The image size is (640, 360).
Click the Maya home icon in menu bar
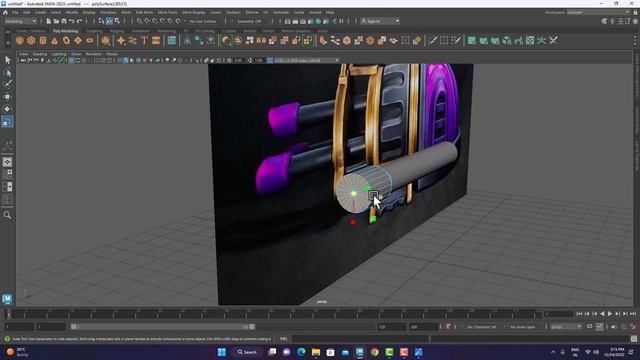tap(5, 12)
